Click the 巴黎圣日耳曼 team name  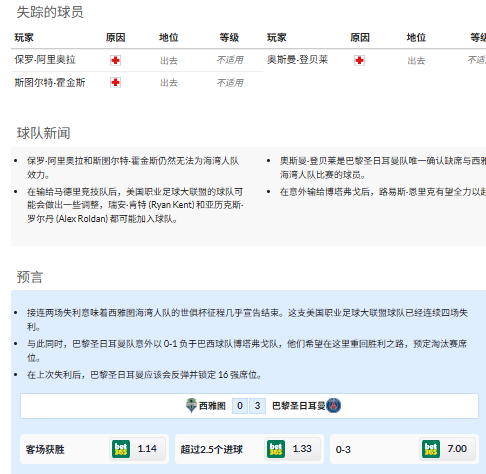pos(299,406)
